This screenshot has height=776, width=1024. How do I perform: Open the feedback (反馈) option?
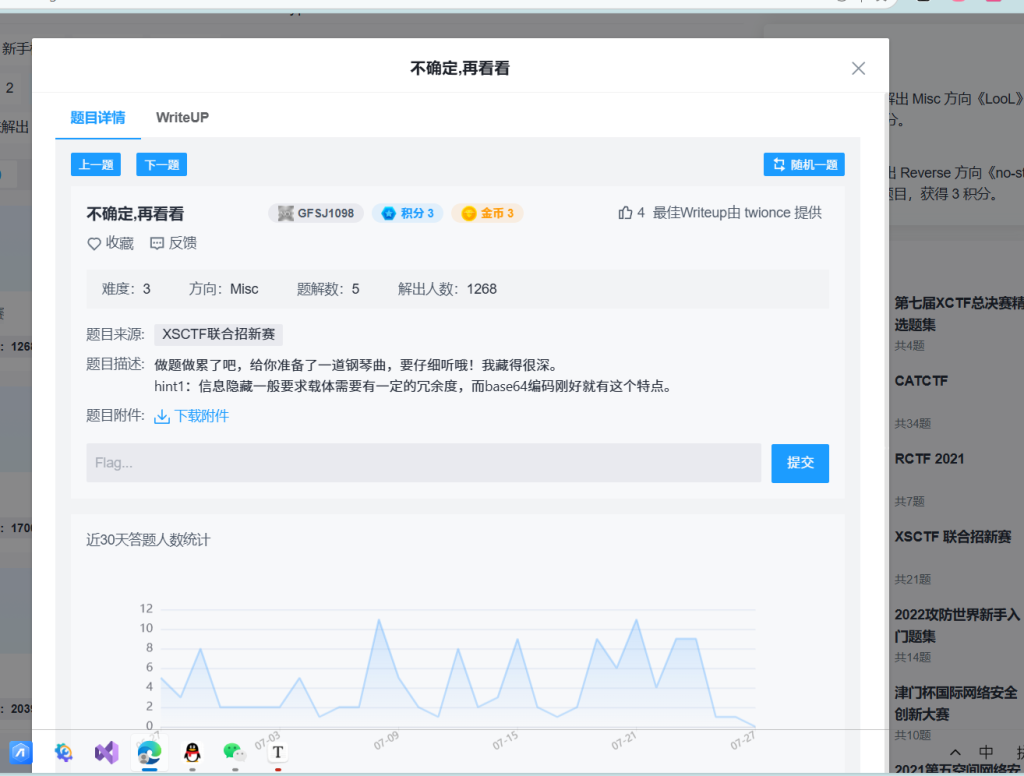(157, 243)
